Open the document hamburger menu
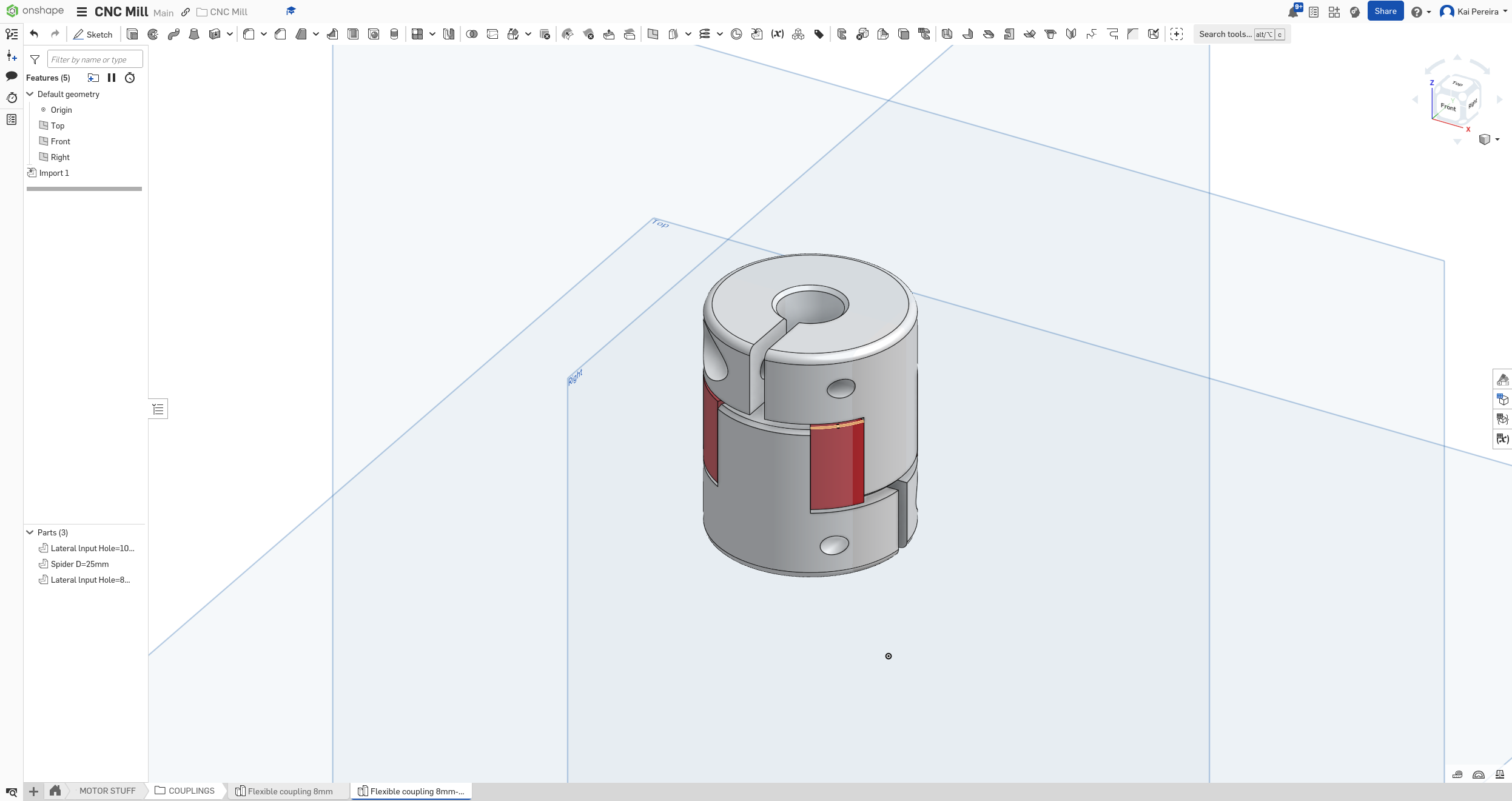The width and height of the screenshot is (1512, 801). pyautogui.click(x=81, y=12)
